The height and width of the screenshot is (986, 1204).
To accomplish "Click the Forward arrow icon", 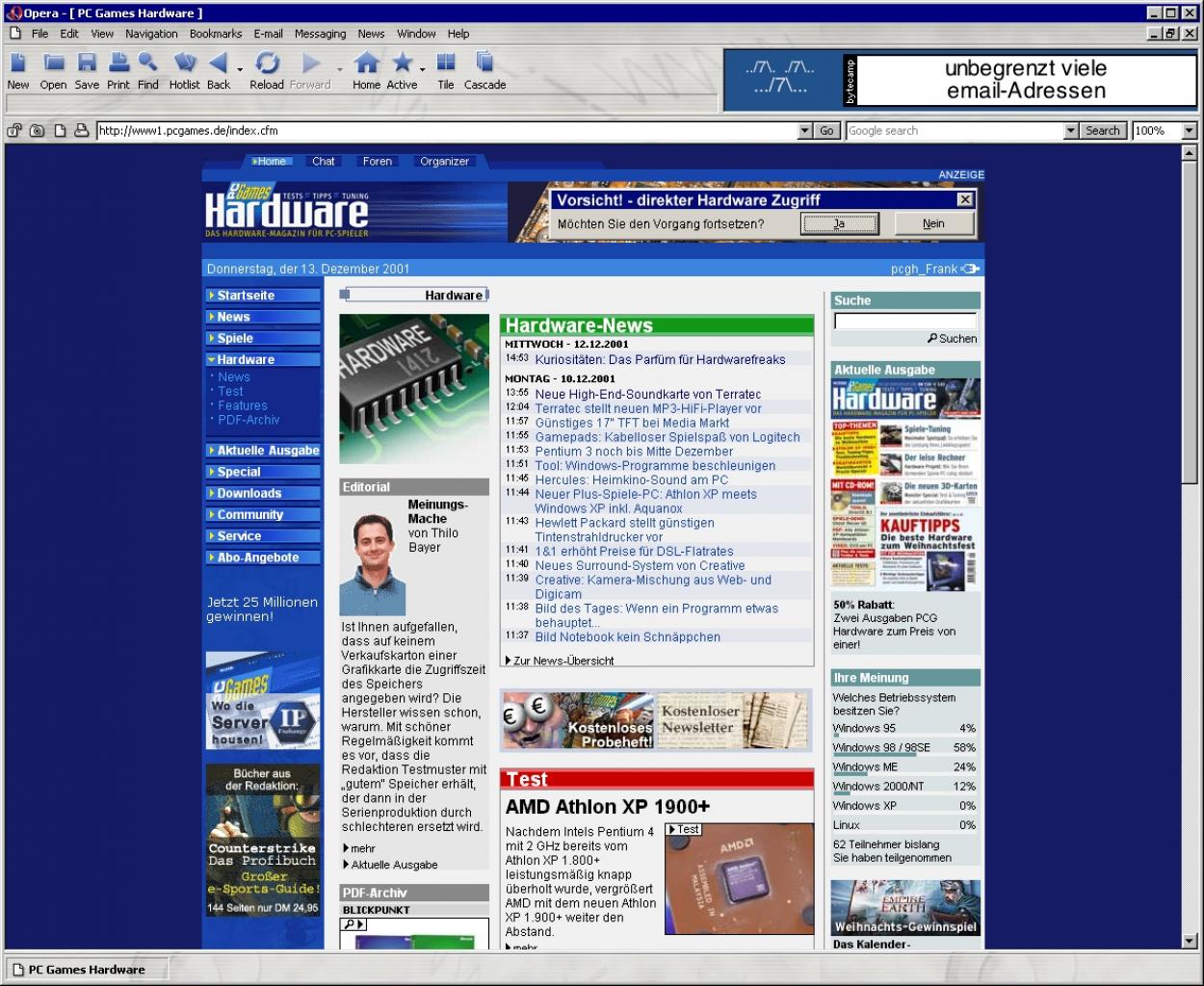I will [310, 64].
